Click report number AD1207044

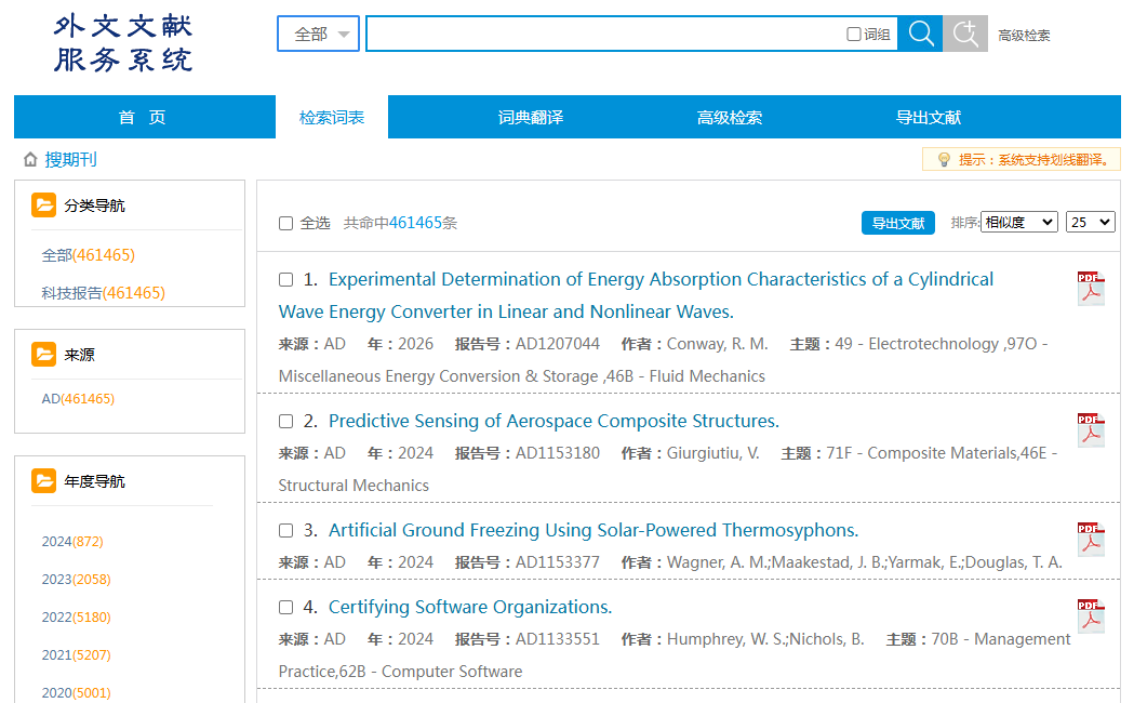click(558, 344)
